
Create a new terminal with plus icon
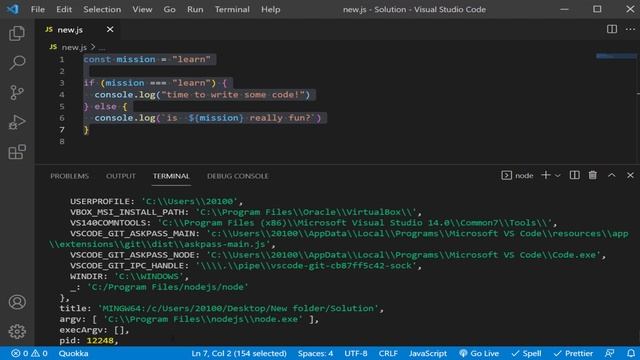[545, 175]
